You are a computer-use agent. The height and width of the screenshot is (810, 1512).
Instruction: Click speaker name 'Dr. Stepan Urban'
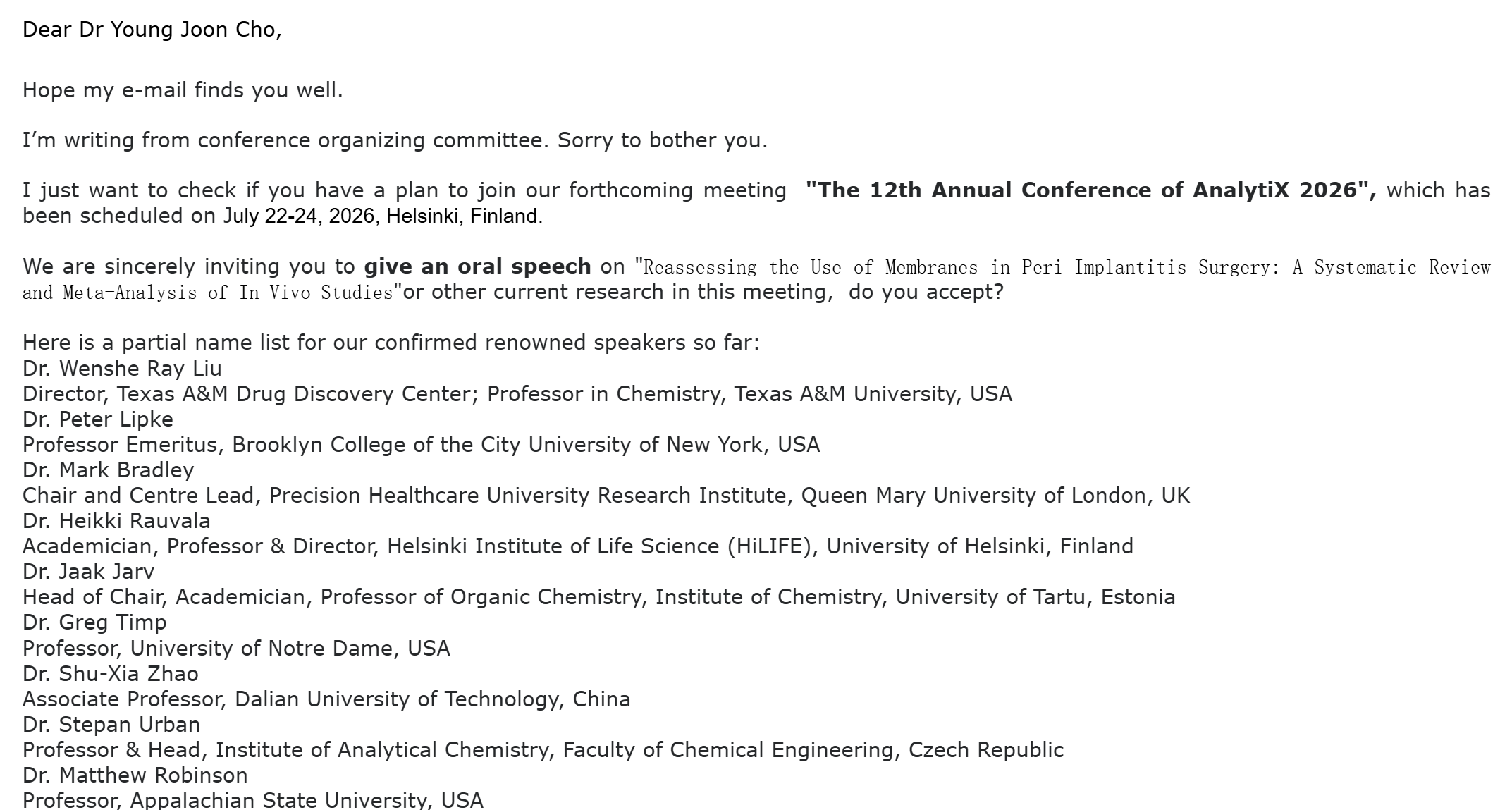(x=111, y=724)
